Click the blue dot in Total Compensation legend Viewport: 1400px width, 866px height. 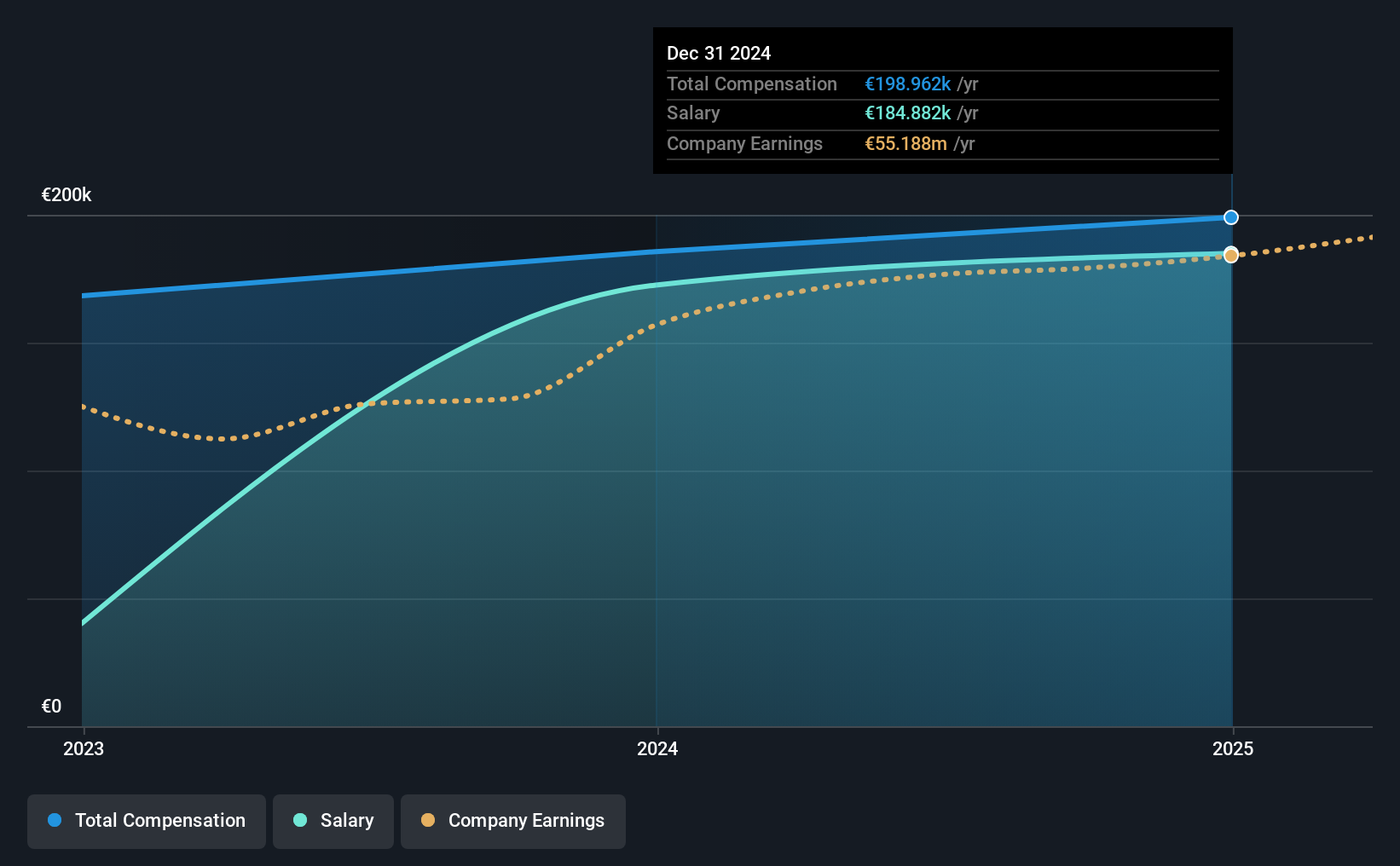(x=55, y=820)
